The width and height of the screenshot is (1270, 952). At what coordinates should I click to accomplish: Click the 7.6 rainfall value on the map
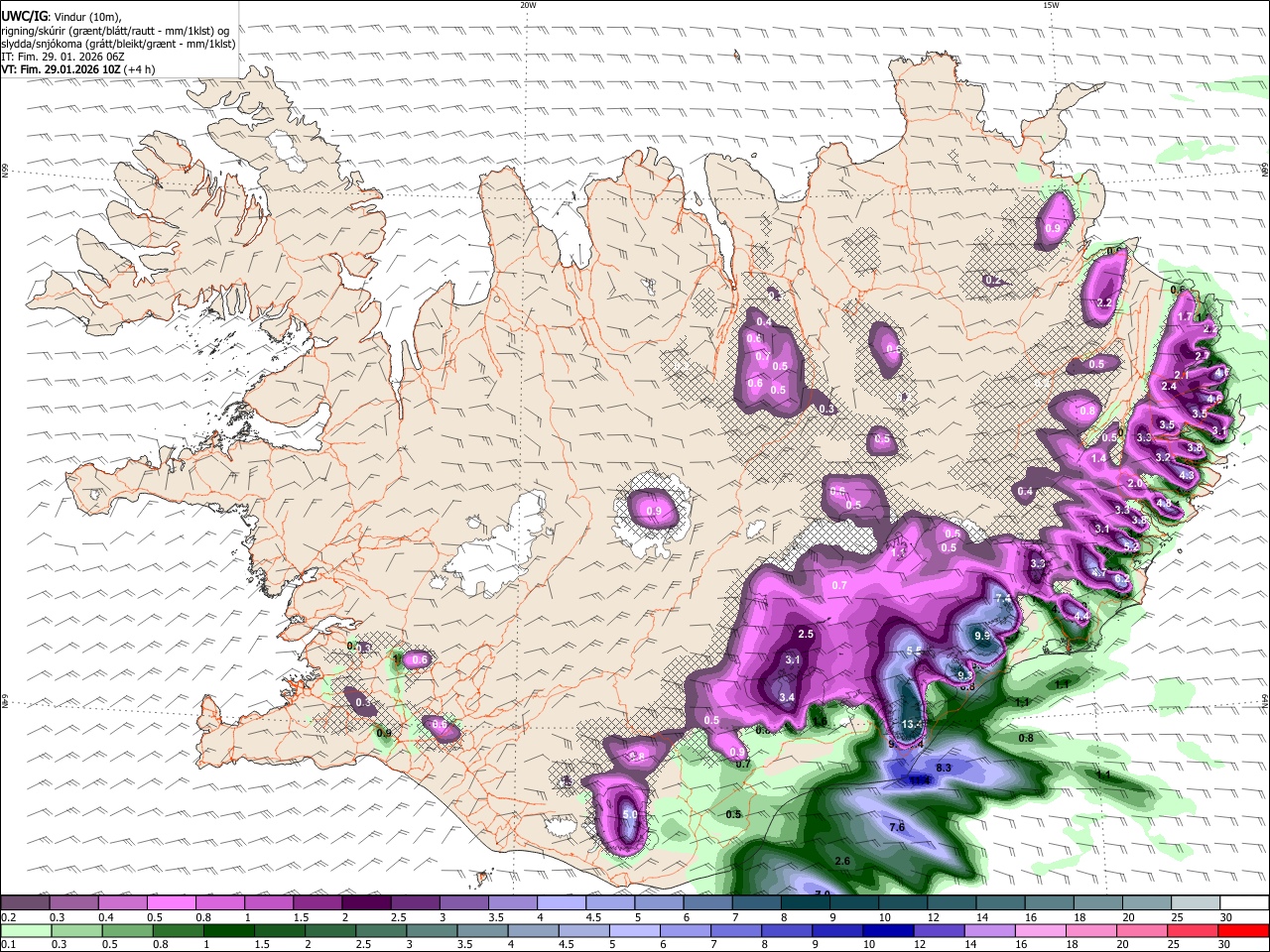(897, 827)
